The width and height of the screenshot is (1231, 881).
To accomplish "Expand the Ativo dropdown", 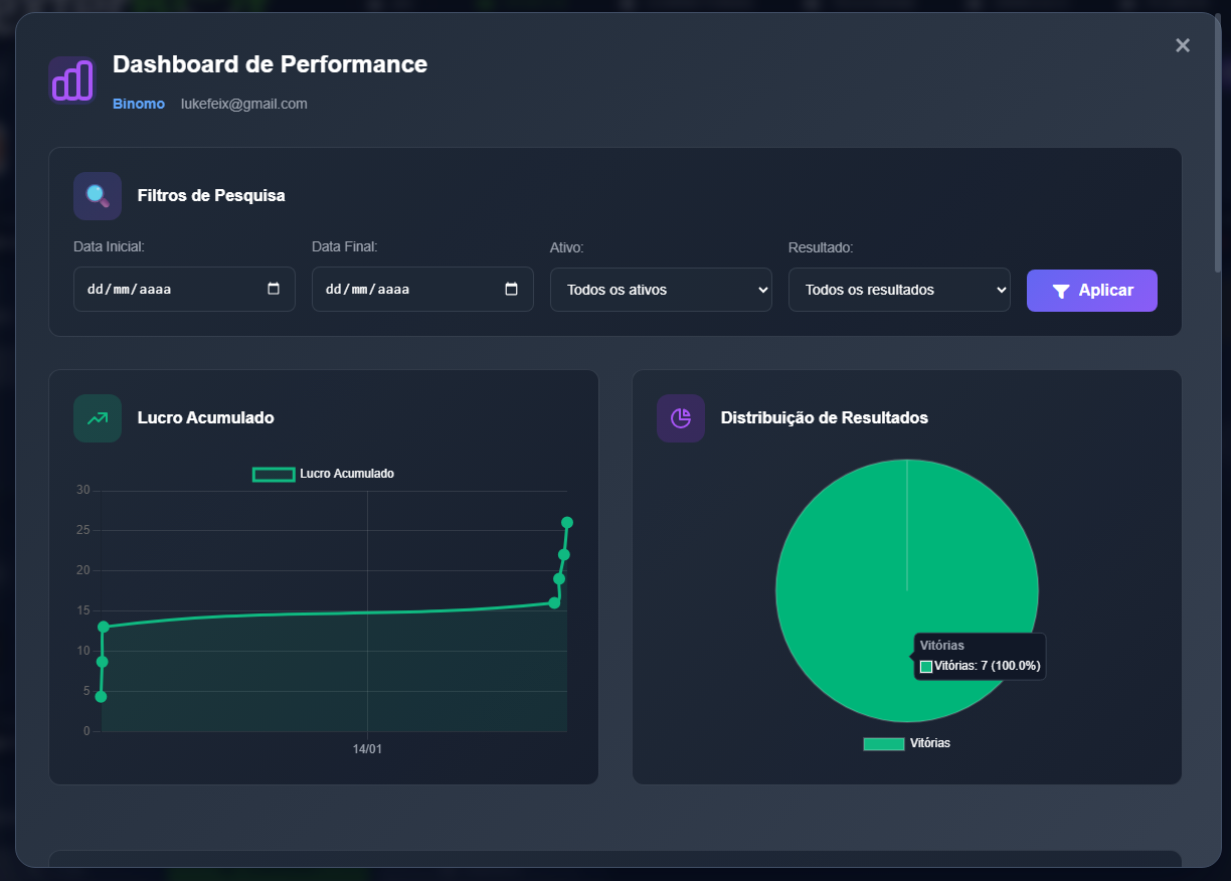I will point(660,289).
